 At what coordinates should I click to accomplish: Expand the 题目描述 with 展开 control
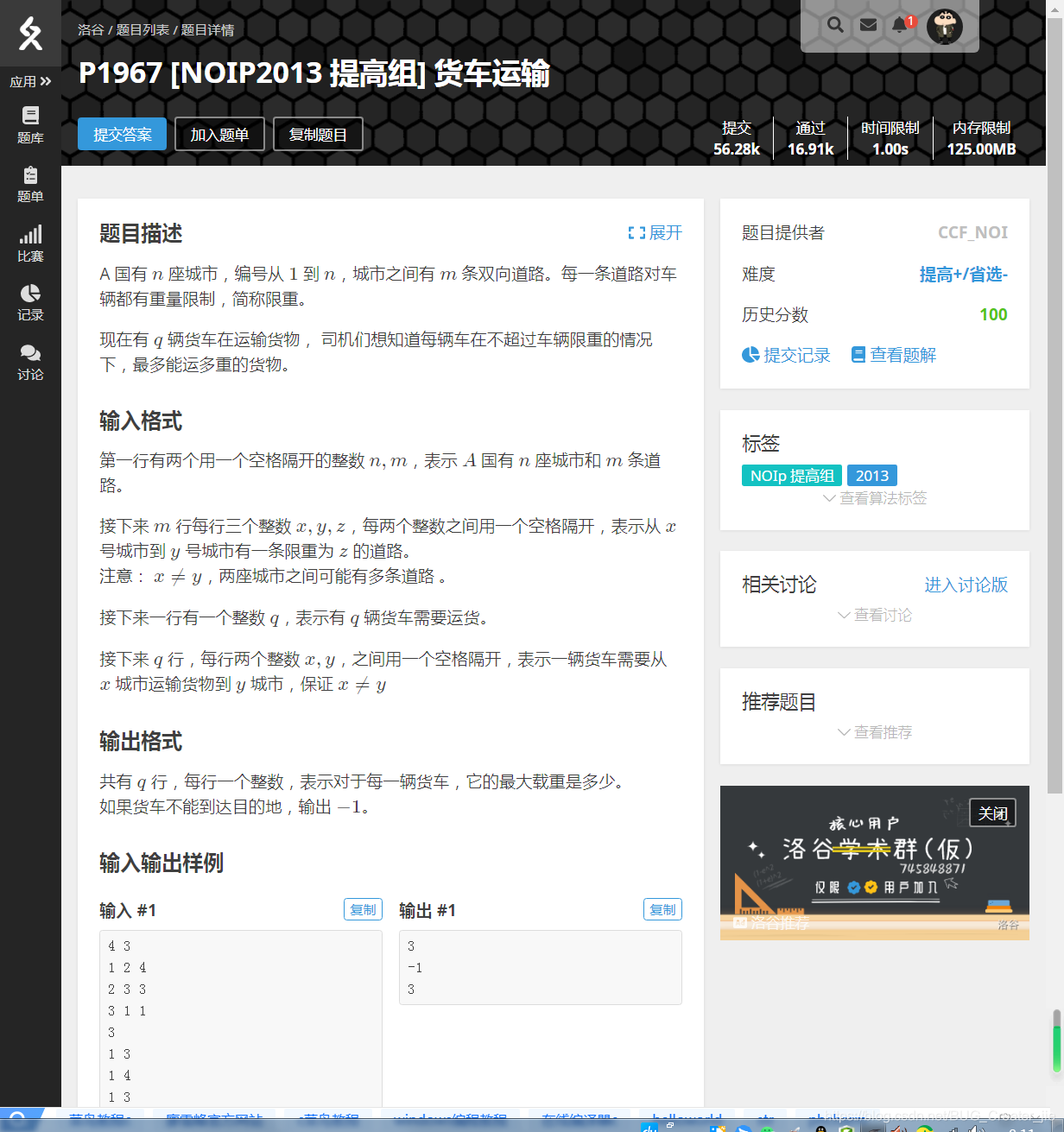(x=654, y=232)
